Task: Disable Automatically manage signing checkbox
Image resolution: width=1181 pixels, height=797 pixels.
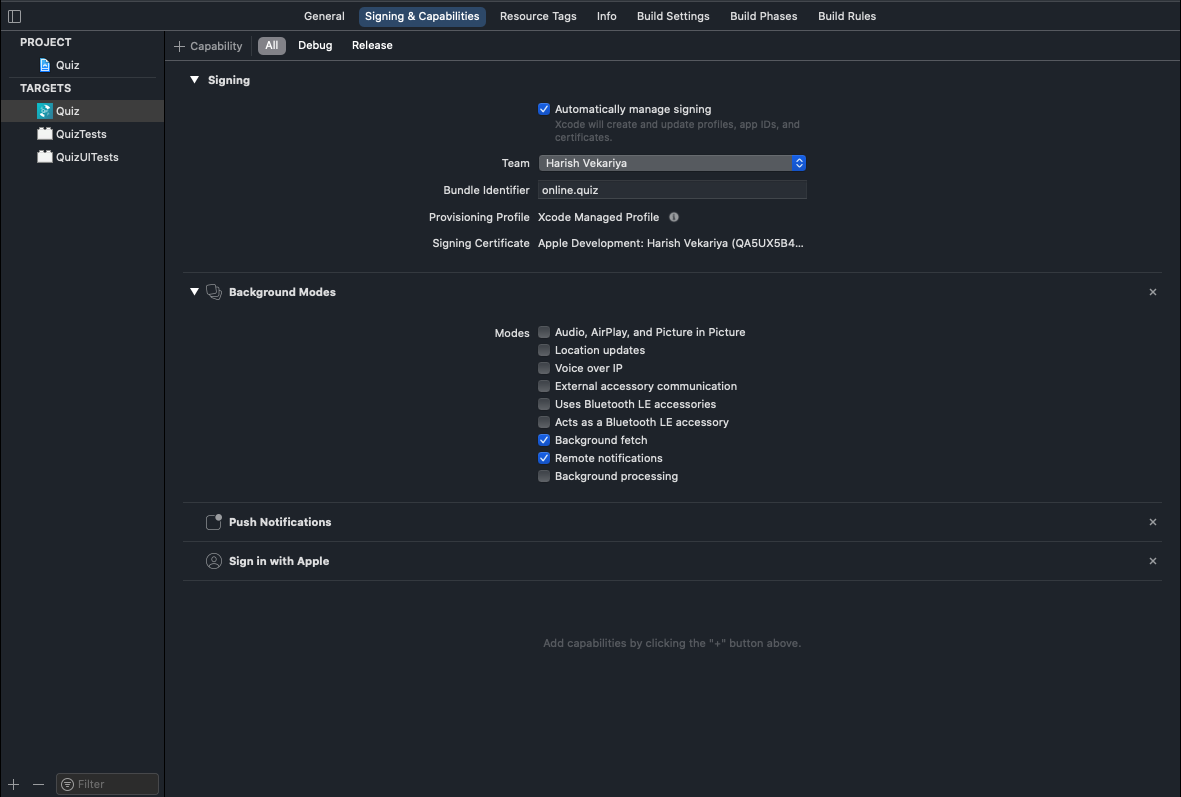Action: (x=544, y=109)
